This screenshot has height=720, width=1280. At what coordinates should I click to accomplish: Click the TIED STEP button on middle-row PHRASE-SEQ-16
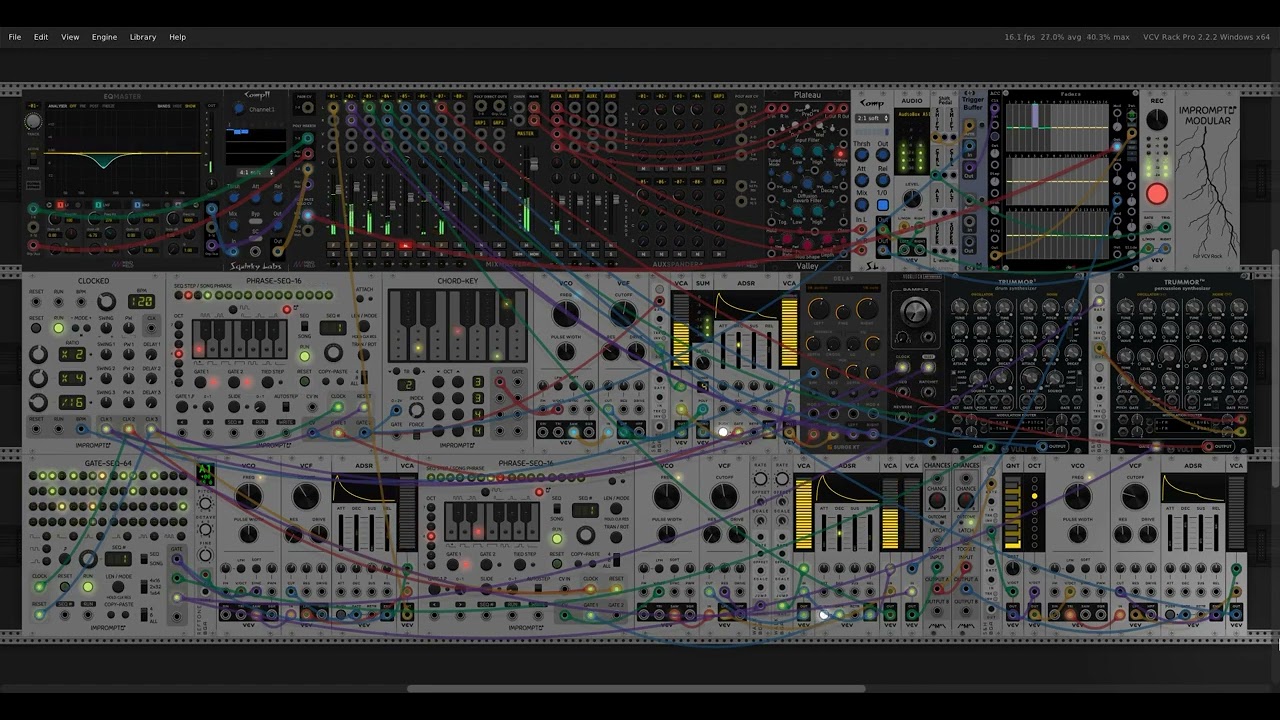(267, 382)
